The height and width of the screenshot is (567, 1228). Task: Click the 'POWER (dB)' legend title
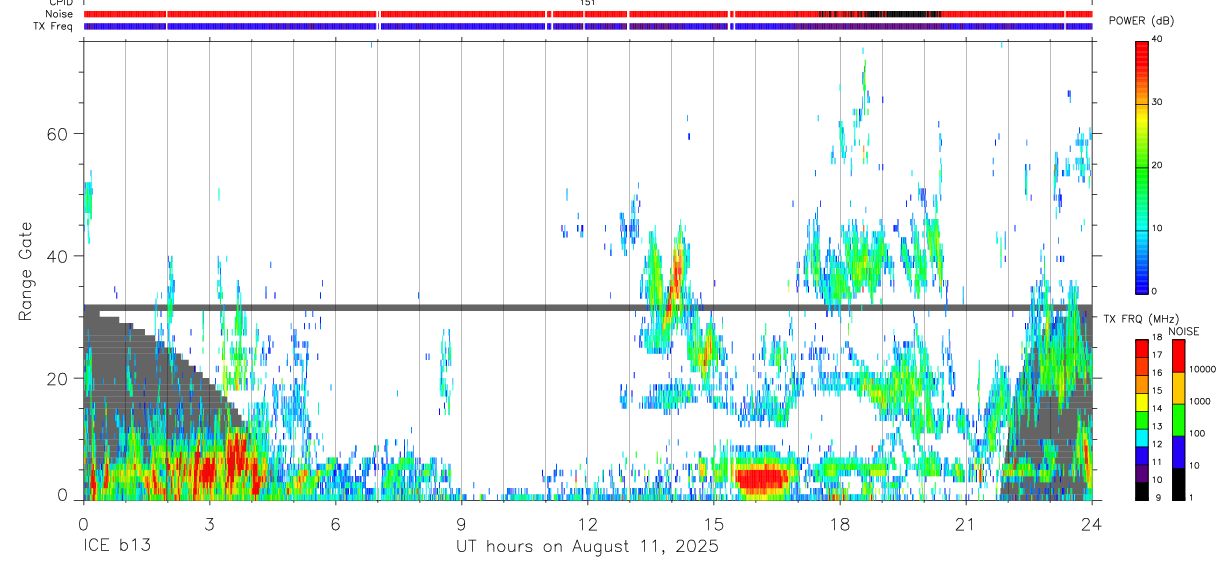coord(1140,21)
